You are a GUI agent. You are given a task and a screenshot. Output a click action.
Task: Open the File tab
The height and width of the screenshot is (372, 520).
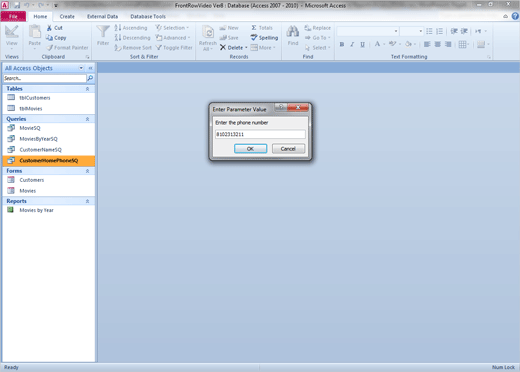pos(13,16)
